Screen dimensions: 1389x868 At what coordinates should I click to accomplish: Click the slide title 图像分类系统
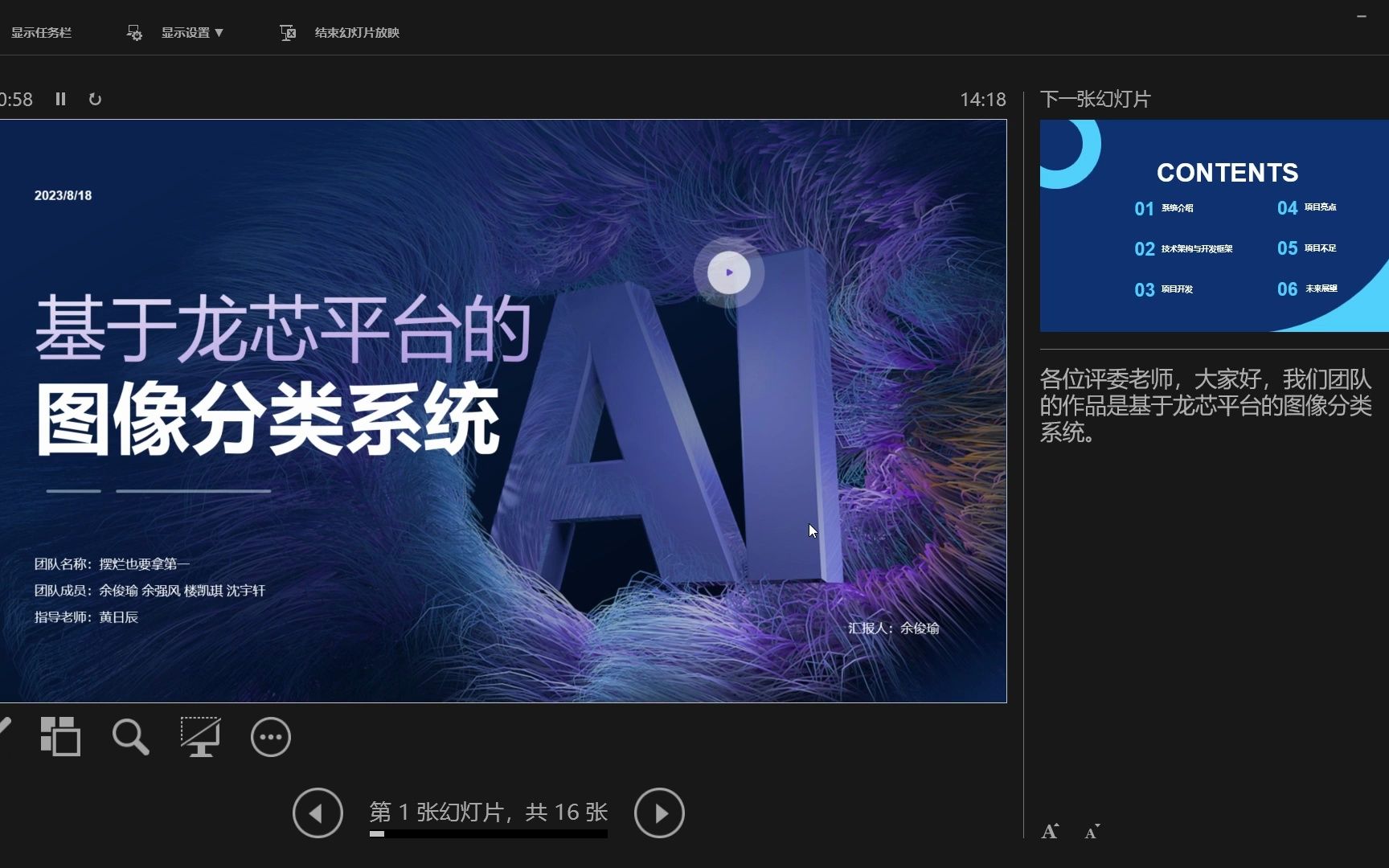[268, 420]
